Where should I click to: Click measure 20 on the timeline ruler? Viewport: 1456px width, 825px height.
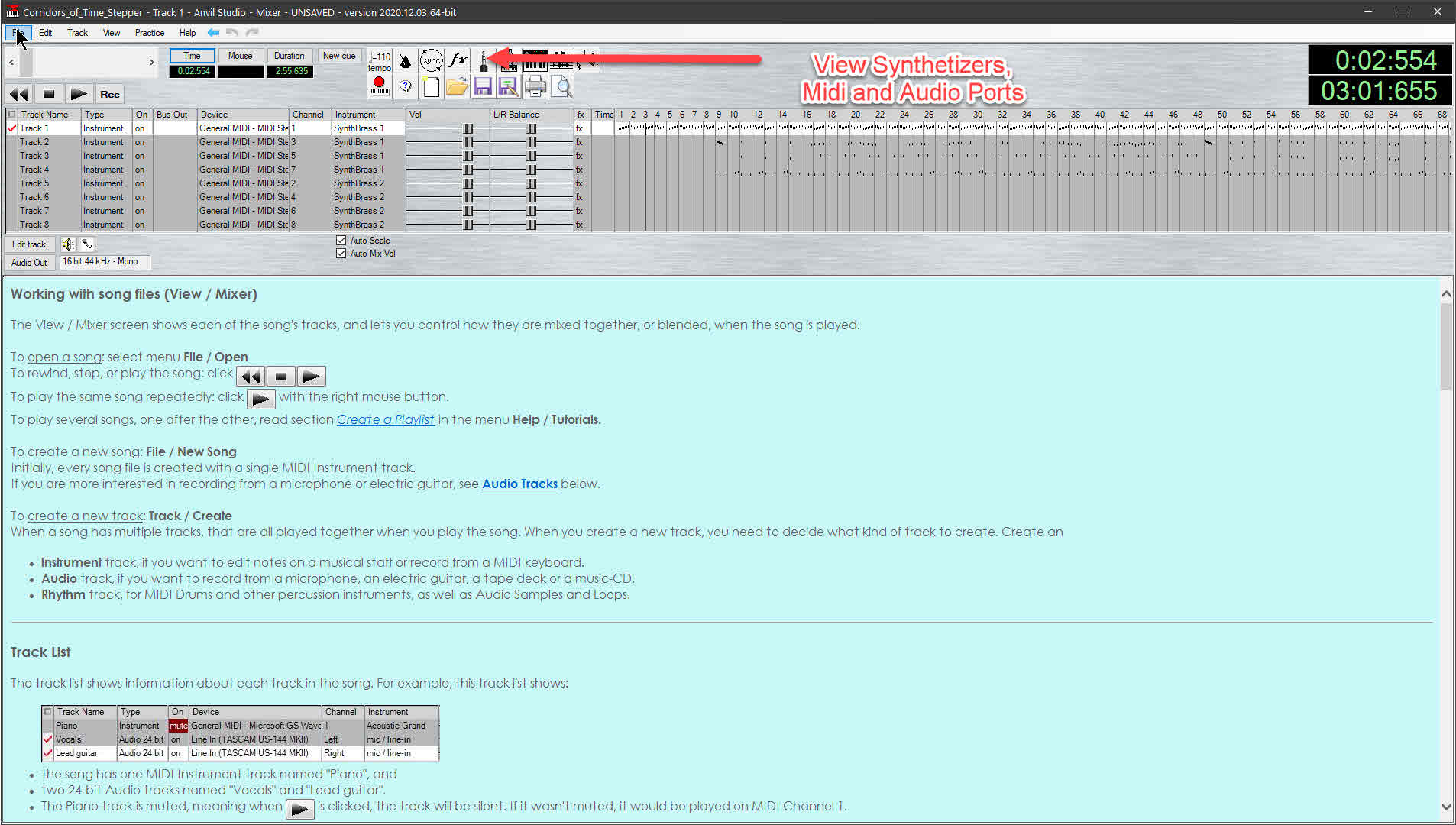pos(856,115)
